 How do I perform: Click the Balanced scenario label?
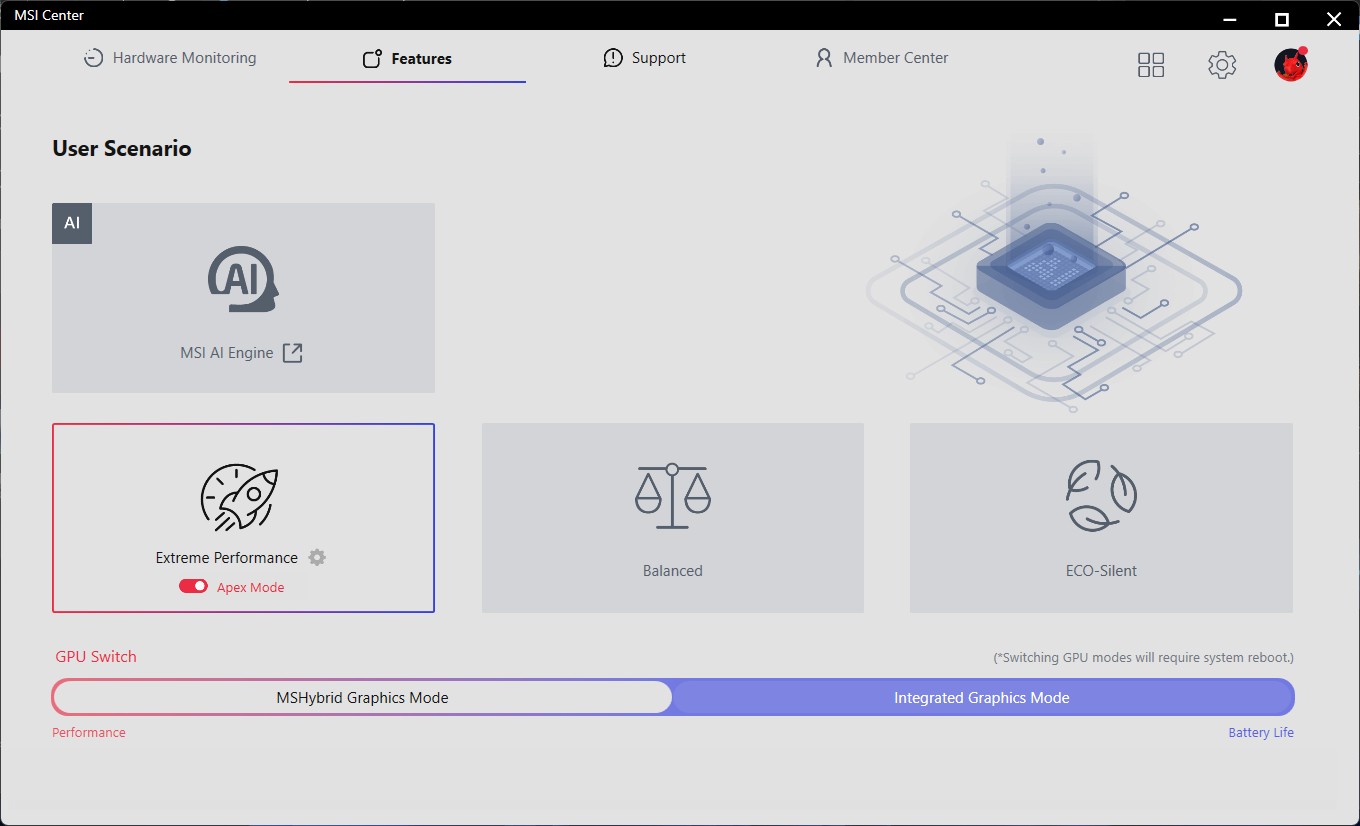[673, 571]
